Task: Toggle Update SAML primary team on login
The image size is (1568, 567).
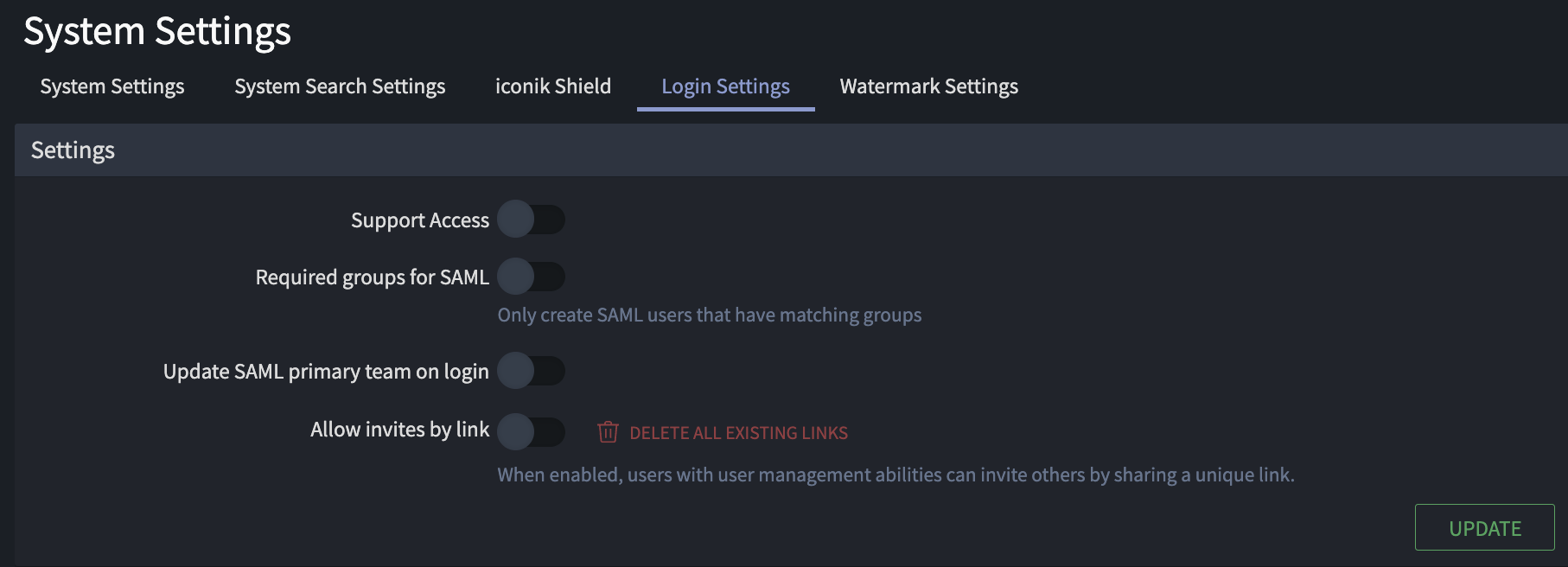Action: pos(531,371)
